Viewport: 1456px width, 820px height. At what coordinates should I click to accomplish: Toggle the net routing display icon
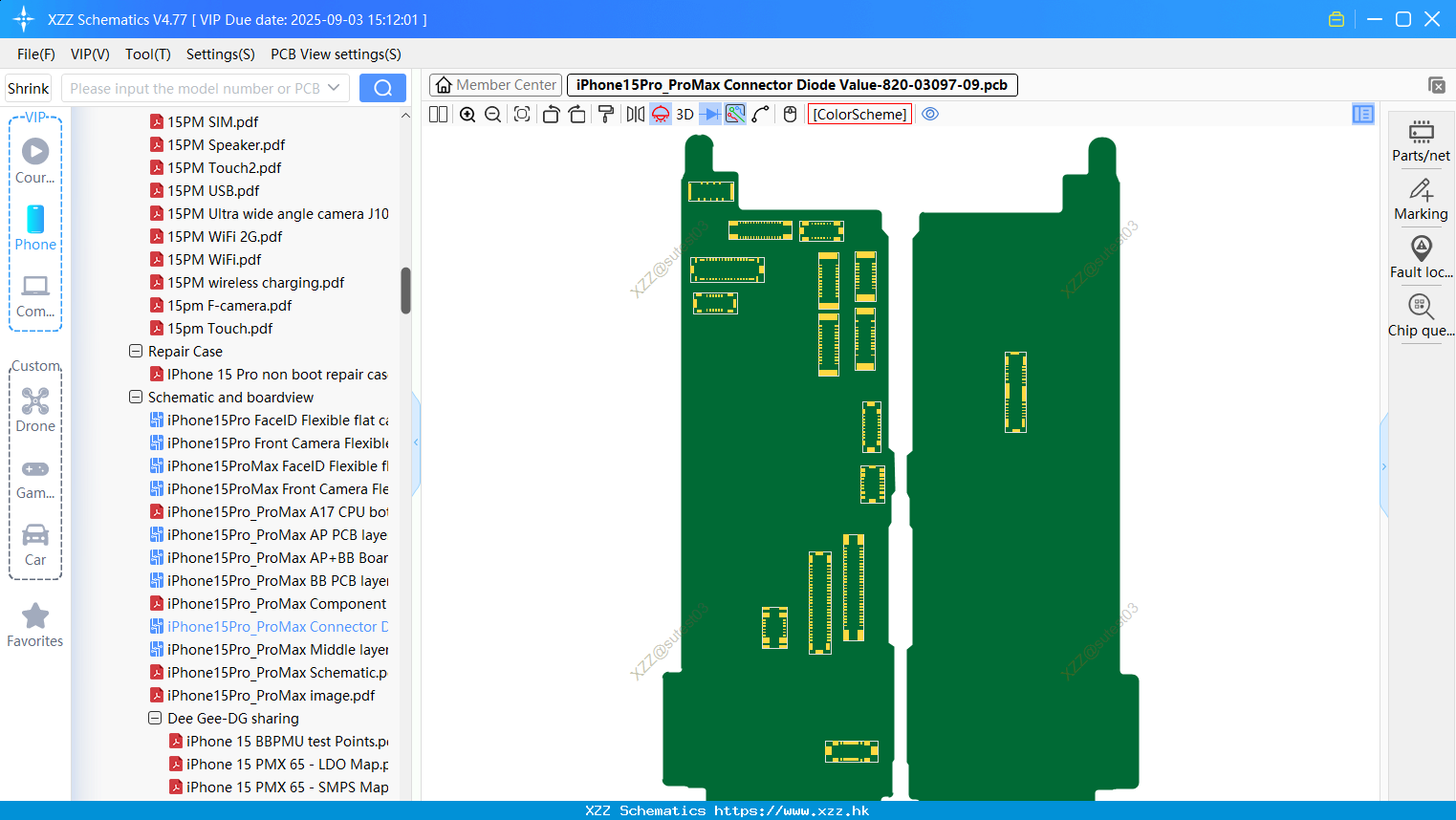pos(735,114)
